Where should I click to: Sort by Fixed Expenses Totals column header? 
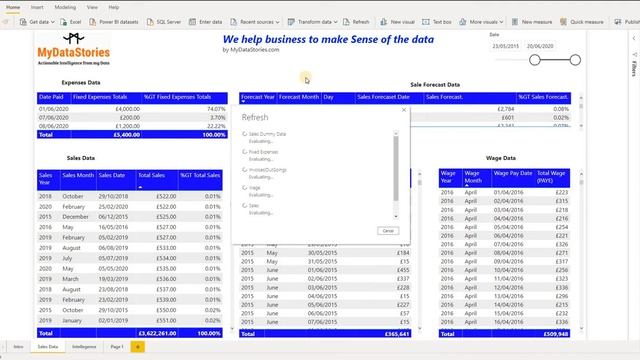point(106,97)
